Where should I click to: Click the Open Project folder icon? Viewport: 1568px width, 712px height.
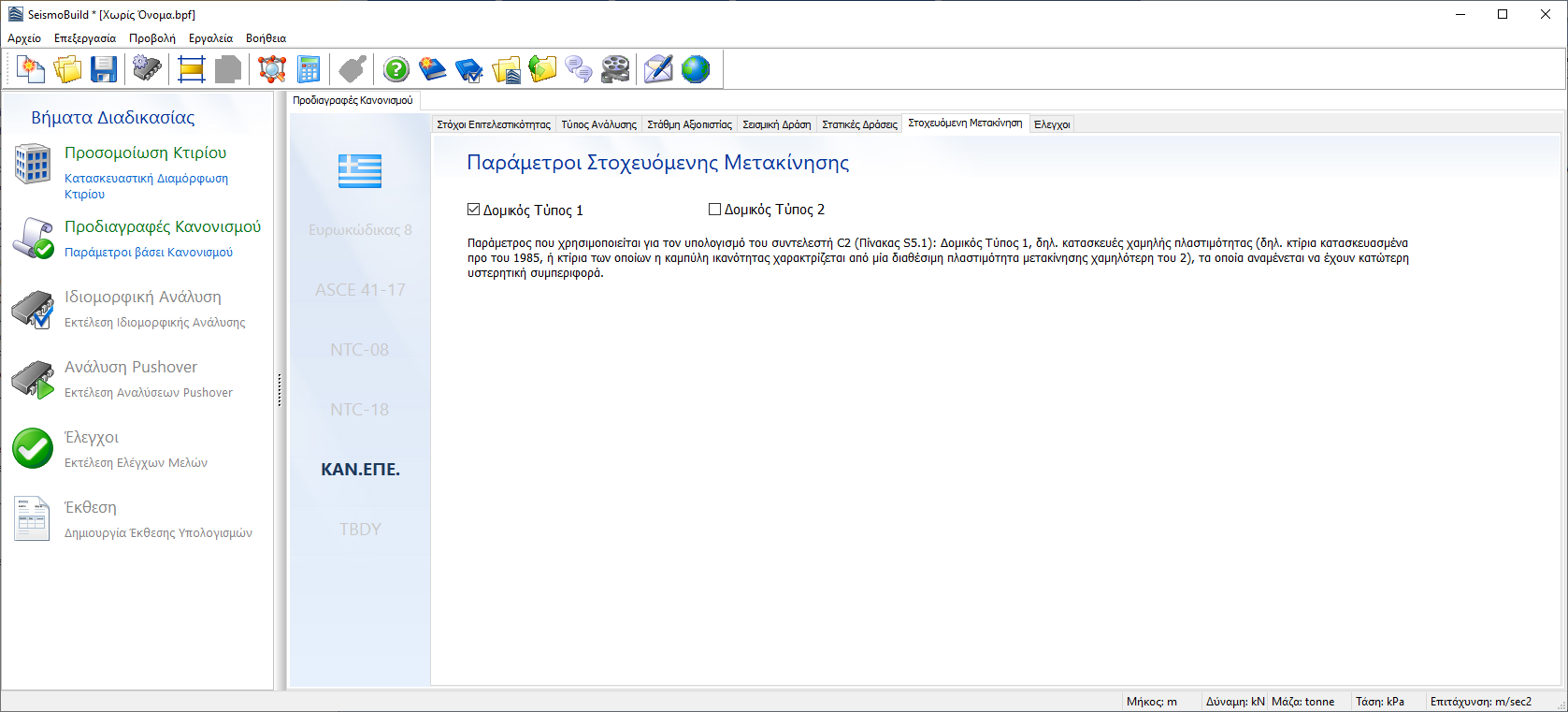pyautogui.click(x=67, y=69)
